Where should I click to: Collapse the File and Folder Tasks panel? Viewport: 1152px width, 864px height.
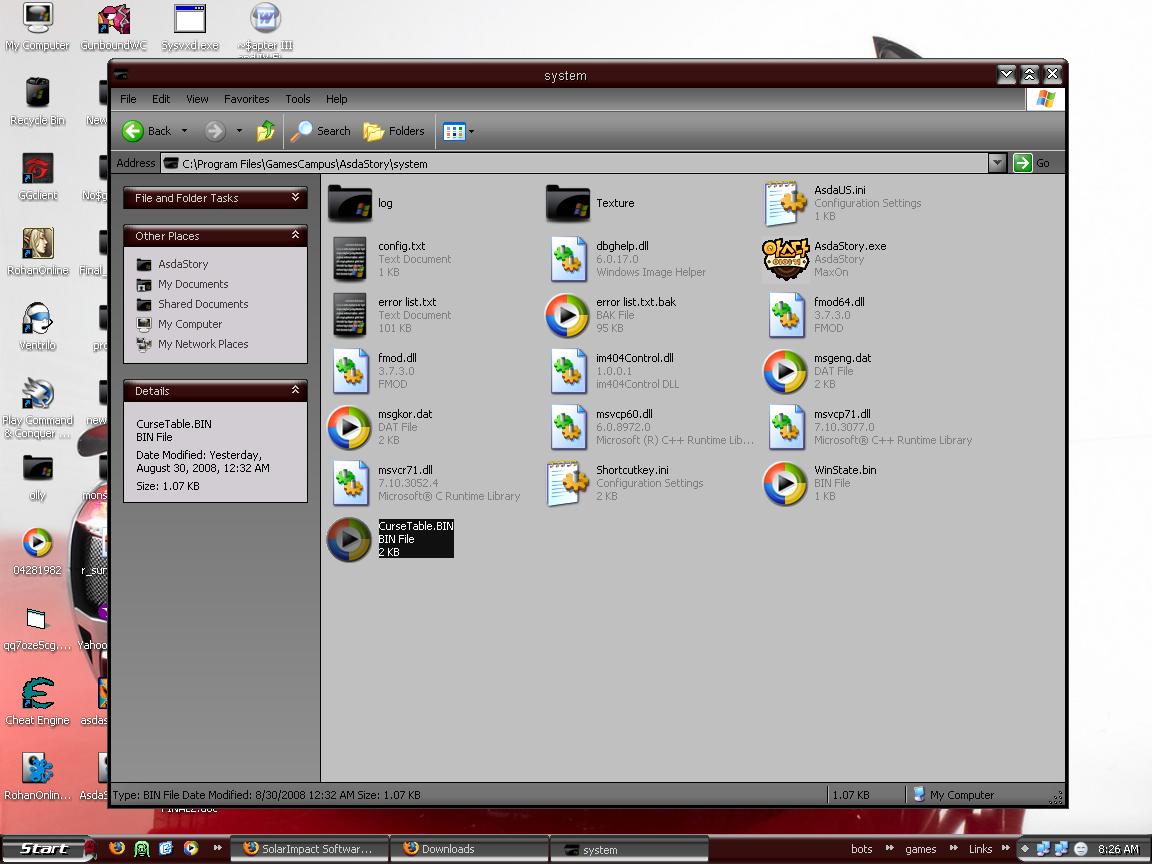[295, 198]
